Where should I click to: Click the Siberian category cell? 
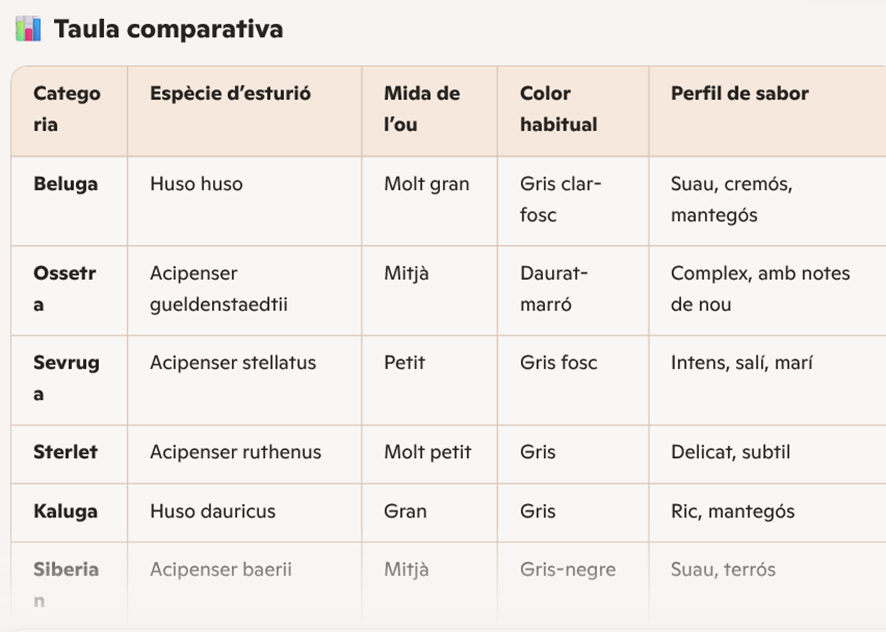point(66,585)
